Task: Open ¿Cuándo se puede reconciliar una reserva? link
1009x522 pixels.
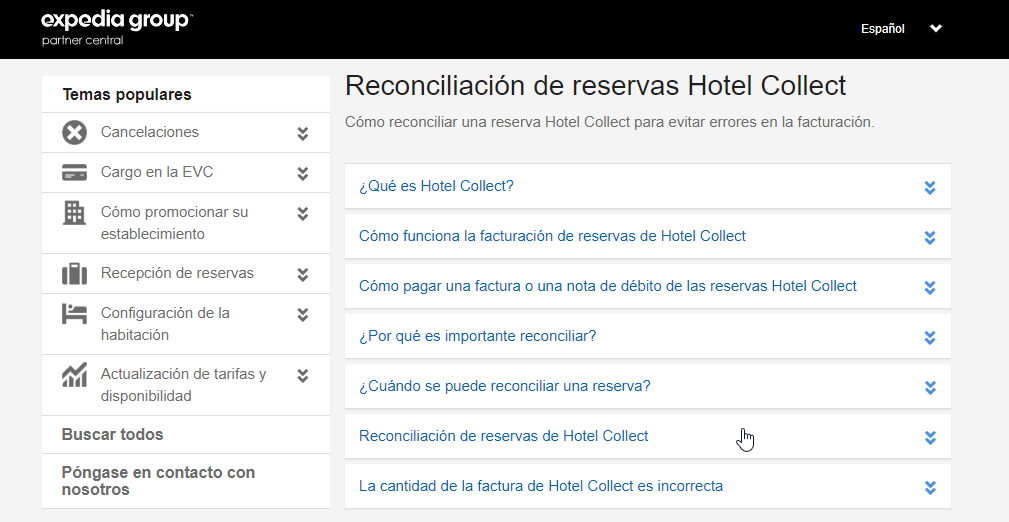Action: (504, 386)
